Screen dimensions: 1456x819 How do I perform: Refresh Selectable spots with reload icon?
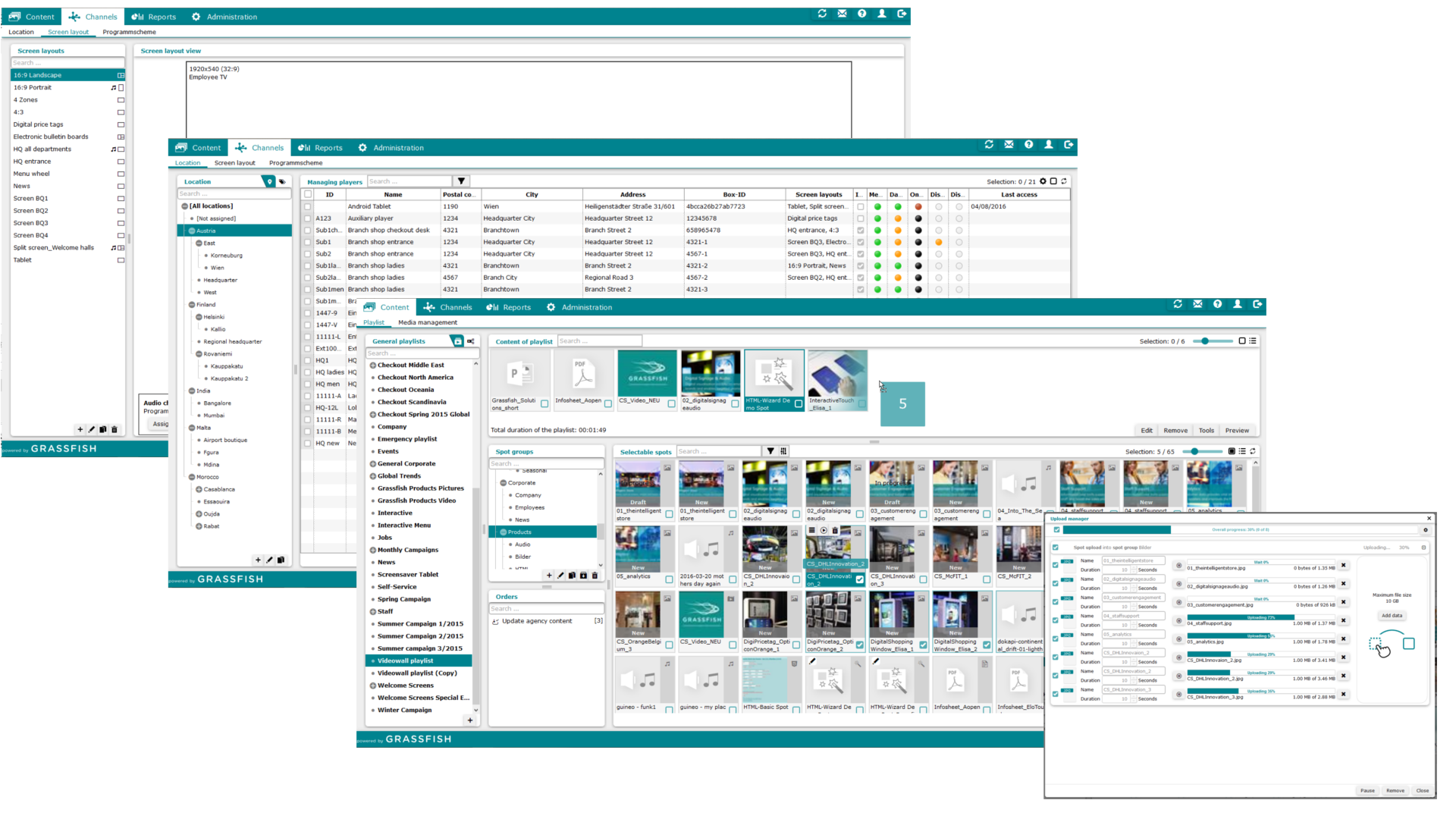click(1253, 451)
